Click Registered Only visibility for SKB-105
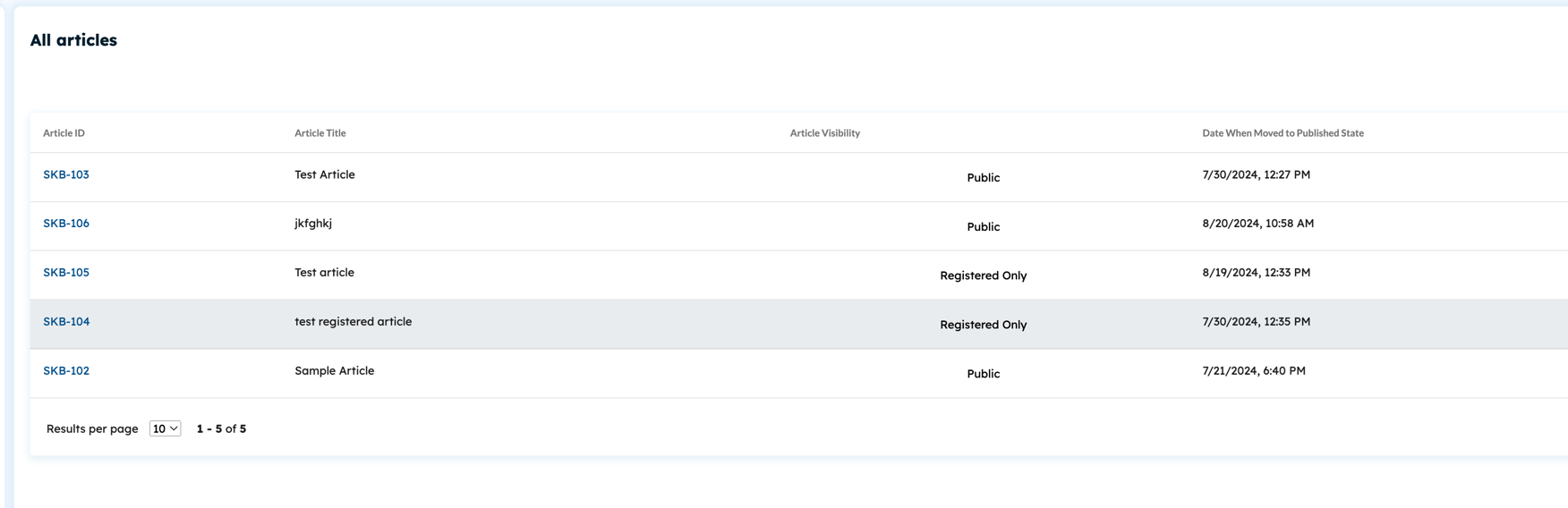1568x508 pixels. point(984,275)
